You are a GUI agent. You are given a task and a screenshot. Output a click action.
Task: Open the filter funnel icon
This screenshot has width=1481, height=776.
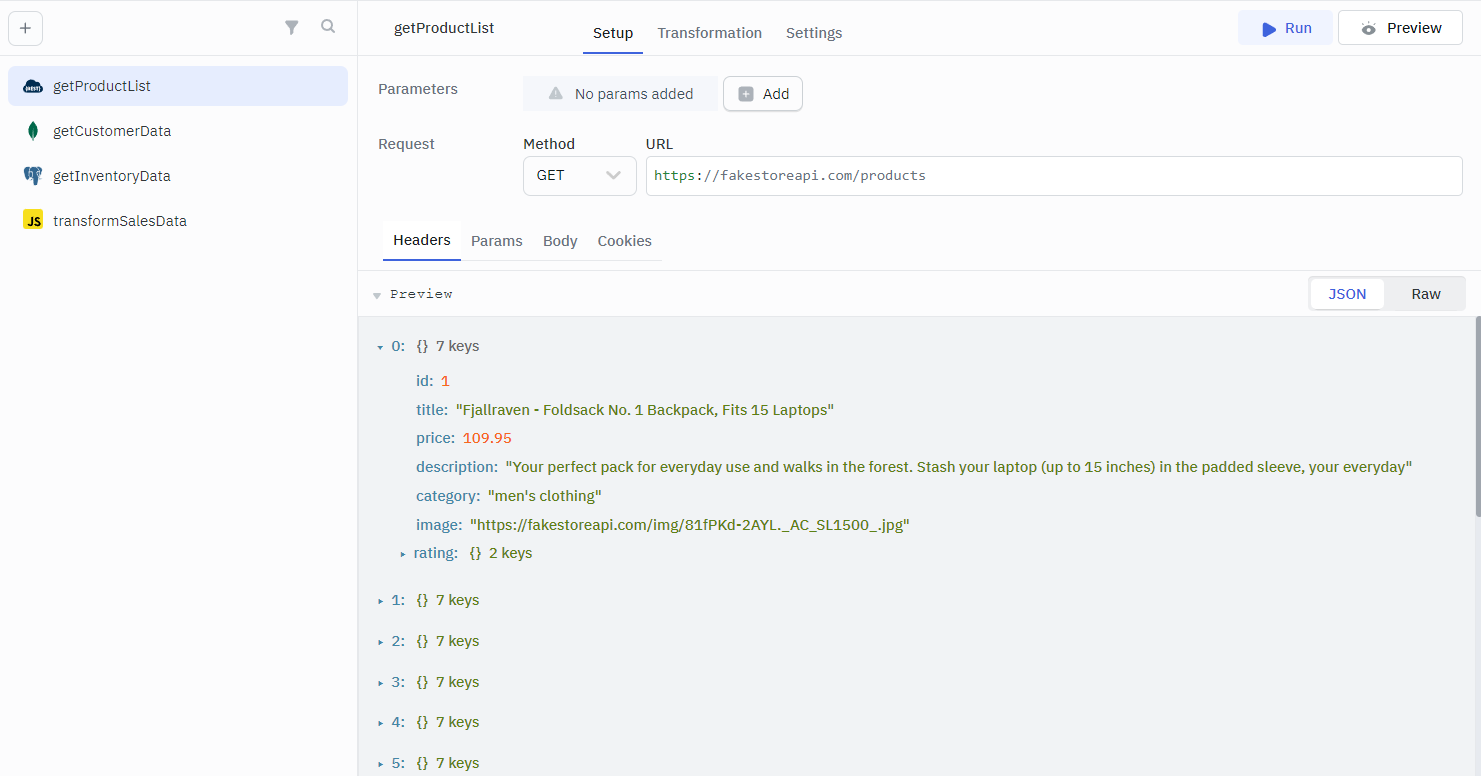pyautogui.click(x=292, y=28)
